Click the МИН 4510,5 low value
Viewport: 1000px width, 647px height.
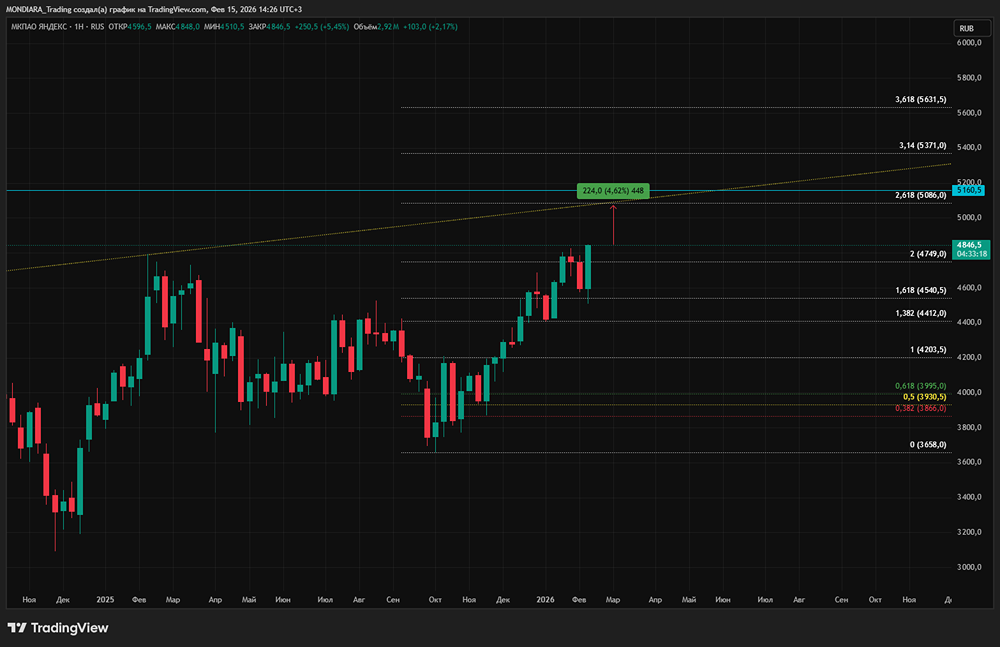click(x=224, y=27)
